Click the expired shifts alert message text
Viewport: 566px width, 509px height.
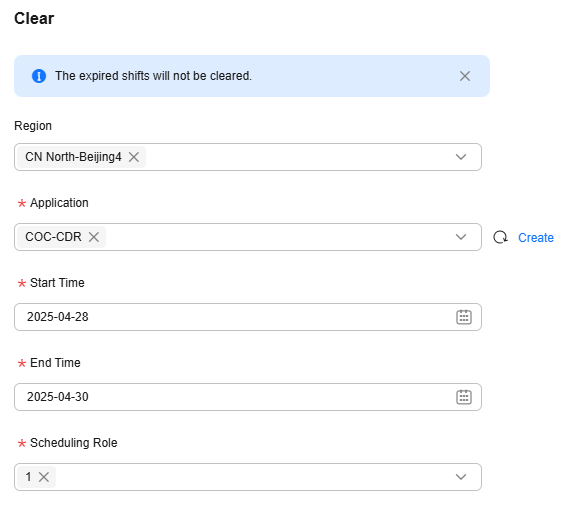click(153, 76)
